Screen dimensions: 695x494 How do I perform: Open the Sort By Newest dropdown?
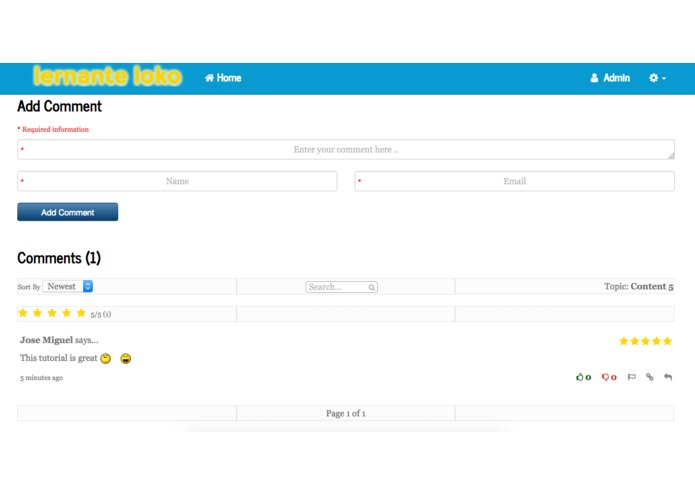tap(68, 287)
